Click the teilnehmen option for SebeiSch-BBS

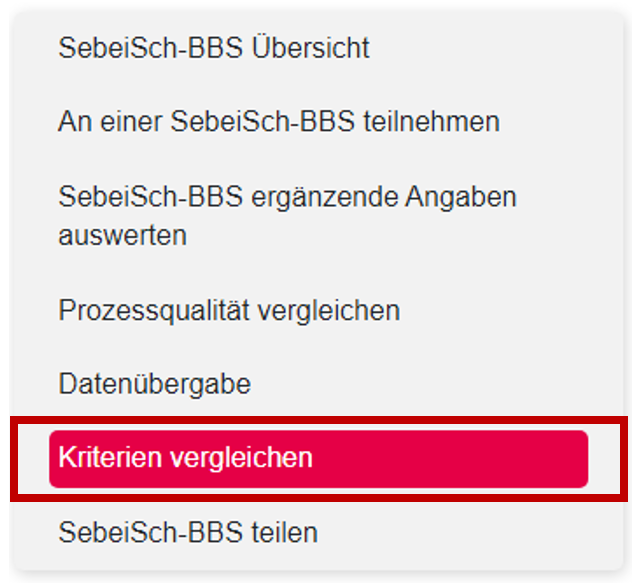279,122
